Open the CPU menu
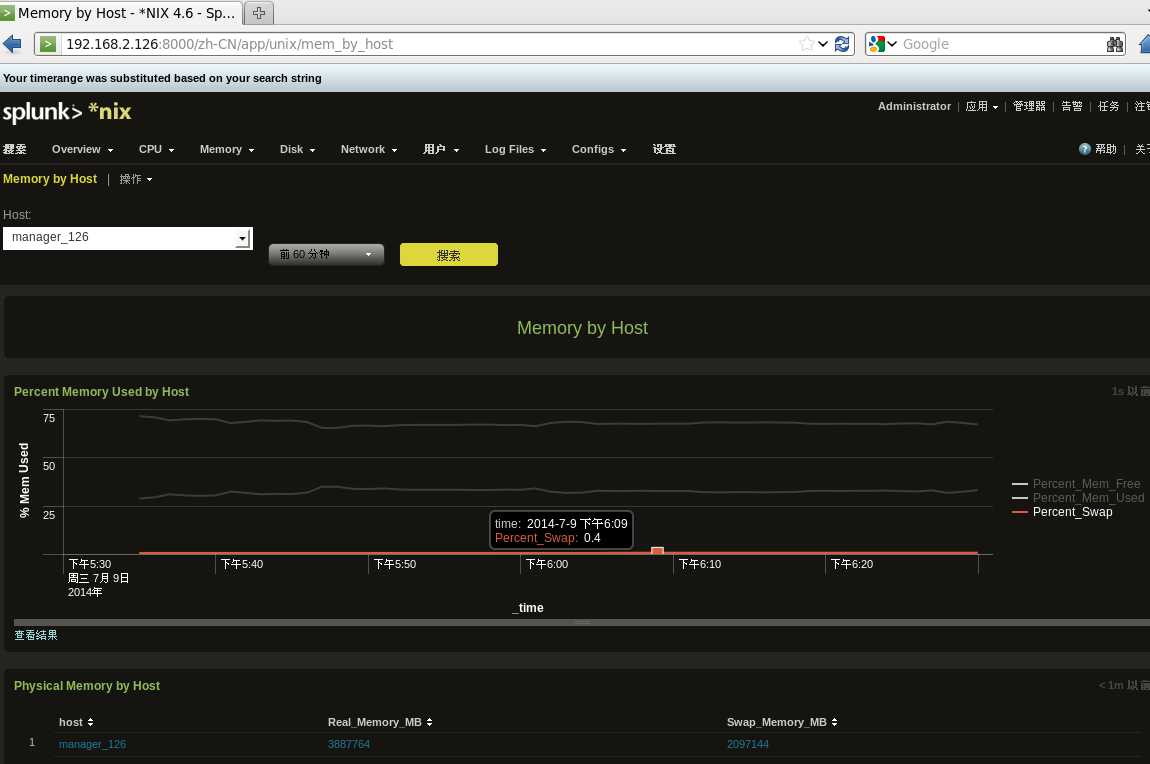The height and width of the screenshot is (764, 1150). pyautogui.click(x=156, y=149)
